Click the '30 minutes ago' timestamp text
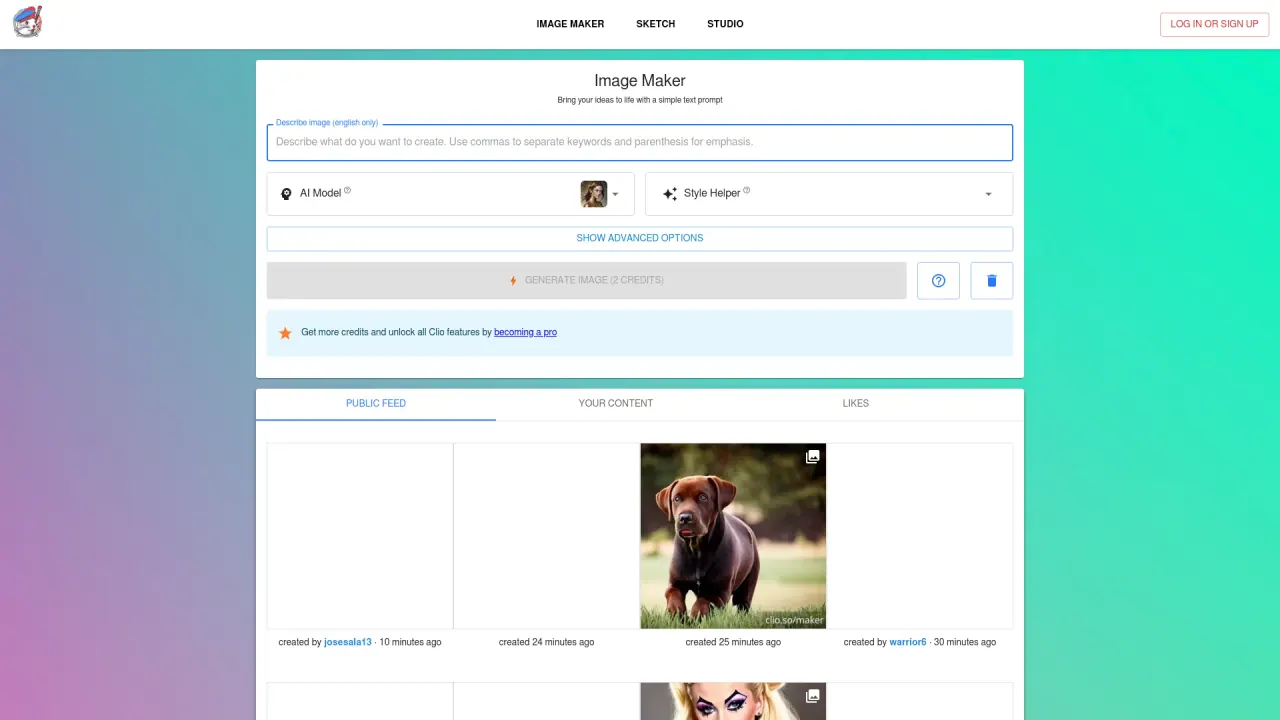 [x=965, y=642]
